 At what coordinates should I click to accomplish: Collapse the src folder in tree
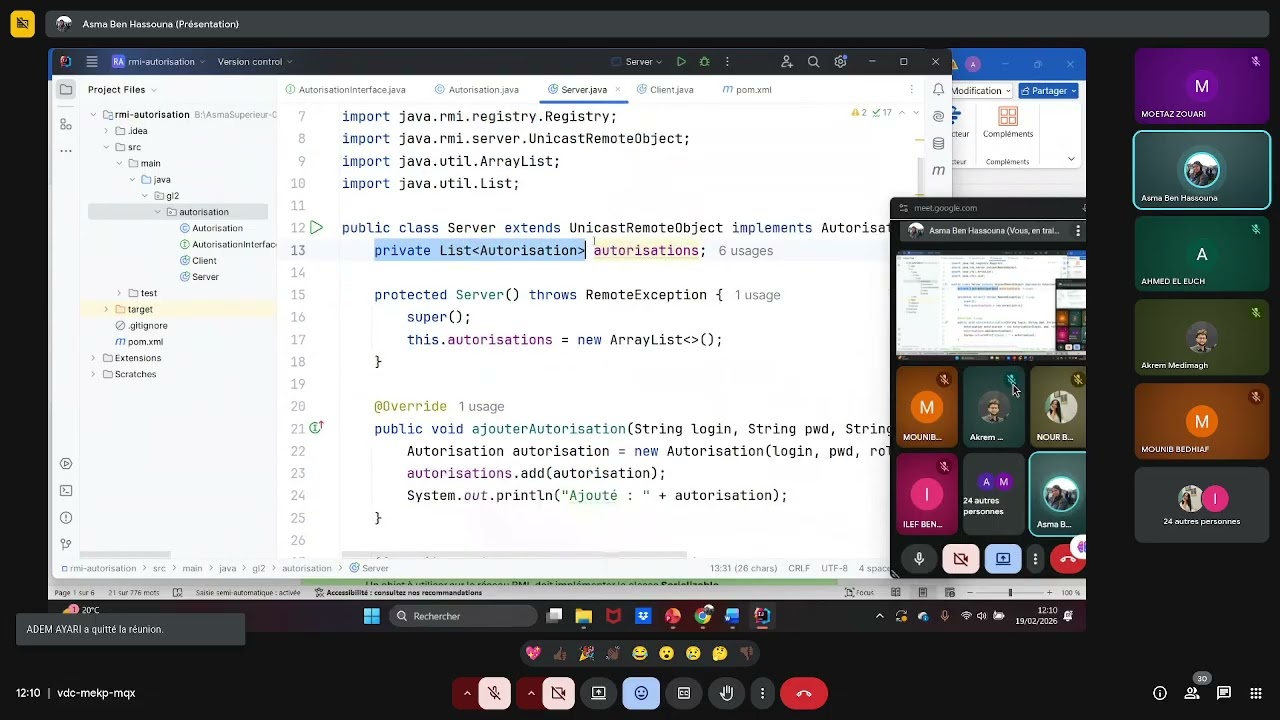click(107, 147)
